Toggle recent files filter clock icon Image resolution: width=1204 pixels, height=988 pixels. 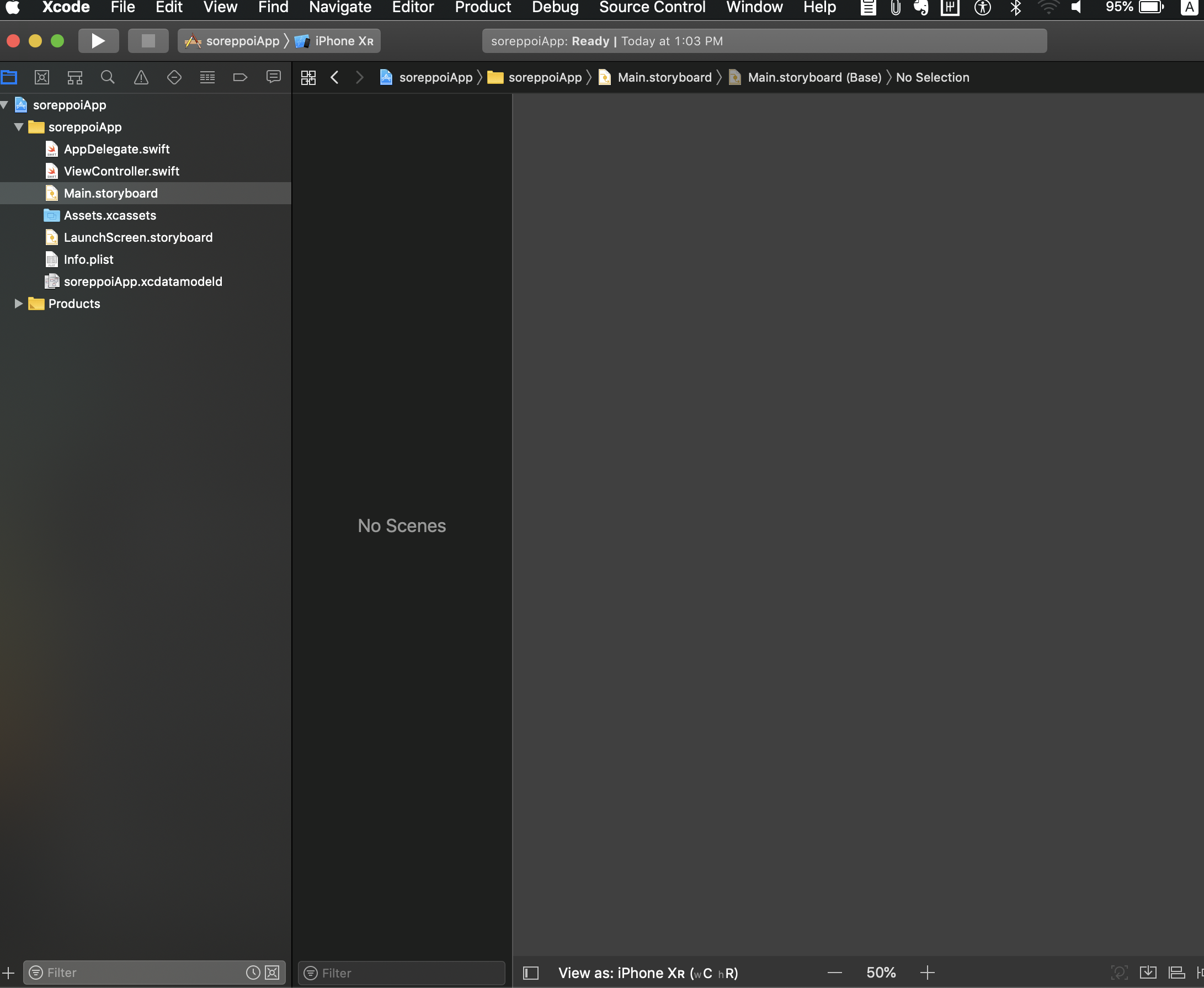(x=253, y=972)
